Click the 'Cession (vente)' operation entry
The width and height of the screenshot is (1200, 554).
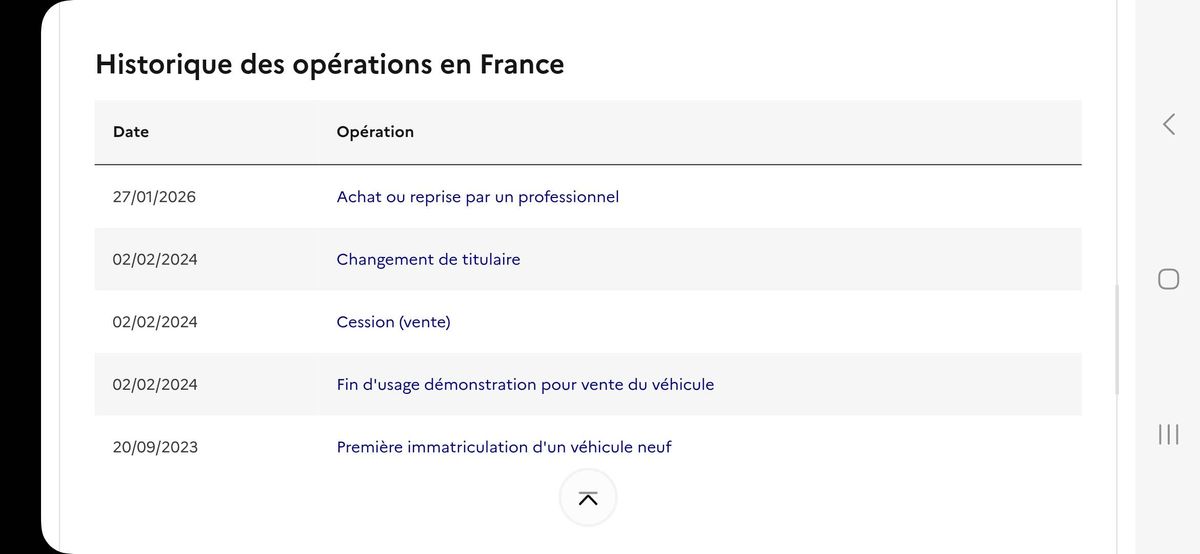coord(393,322)
